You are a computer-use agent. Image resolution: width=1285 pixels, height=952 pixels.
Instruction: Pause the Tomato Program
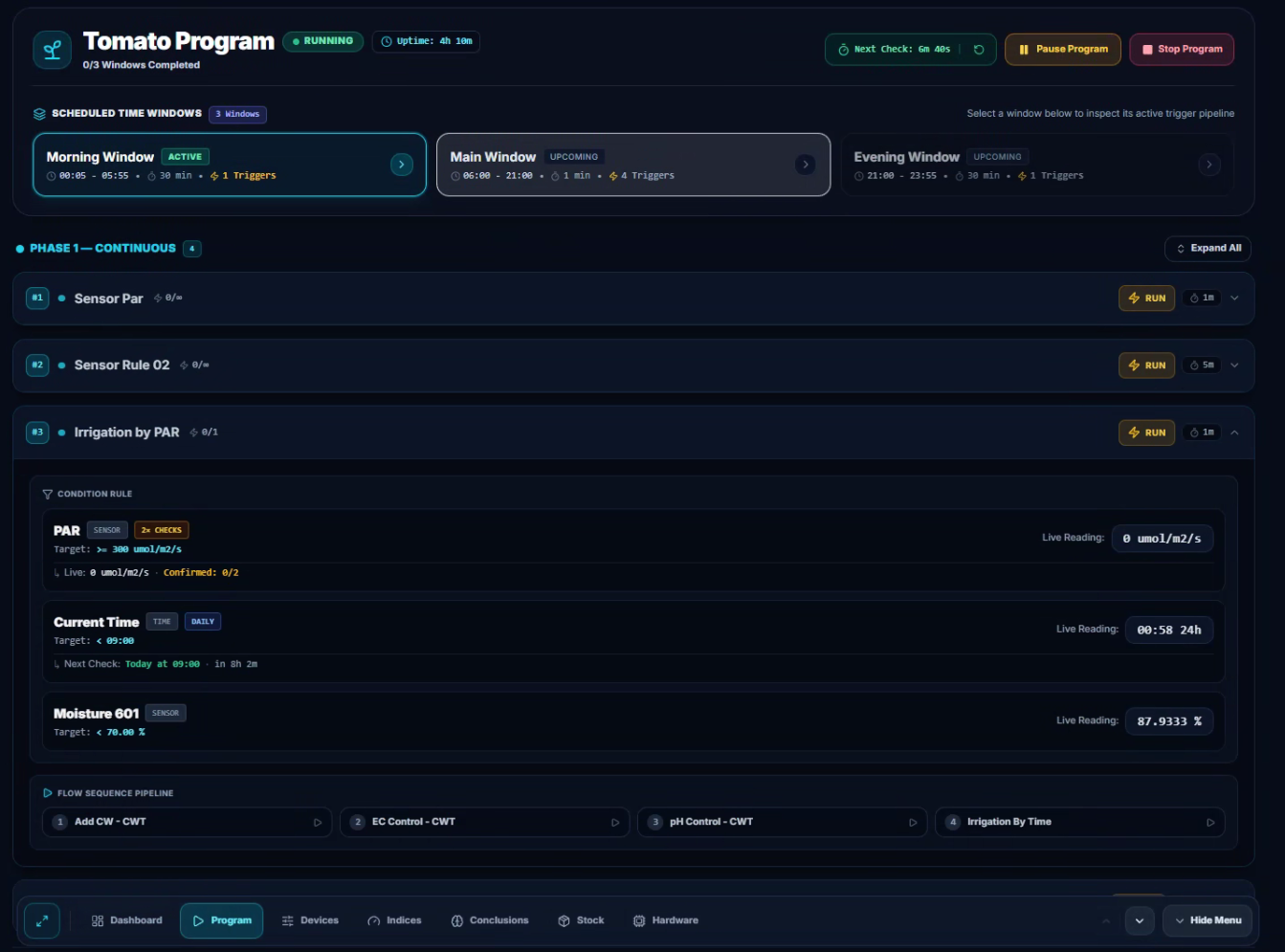click(1063, 50)
